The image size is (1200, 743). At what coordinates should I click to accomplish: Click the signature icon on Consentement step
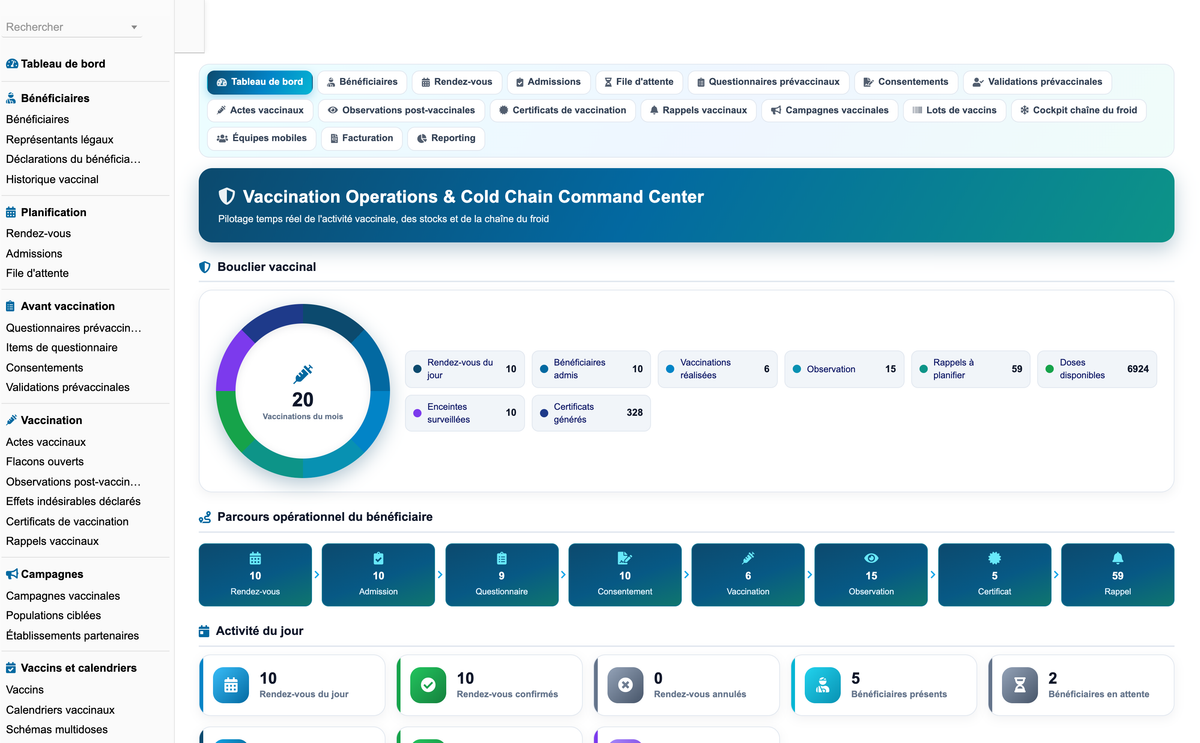pyautogui.click(x=625, y=558)
